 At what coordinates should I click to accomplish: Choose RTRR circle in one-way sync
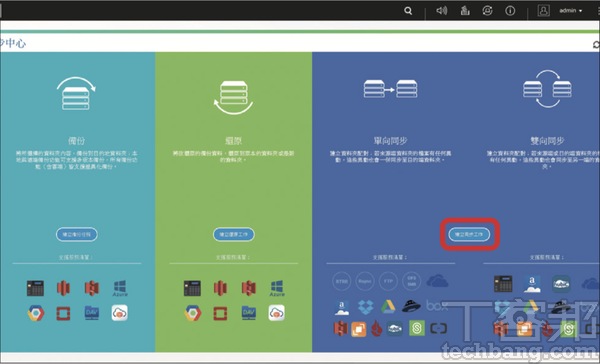342,281
